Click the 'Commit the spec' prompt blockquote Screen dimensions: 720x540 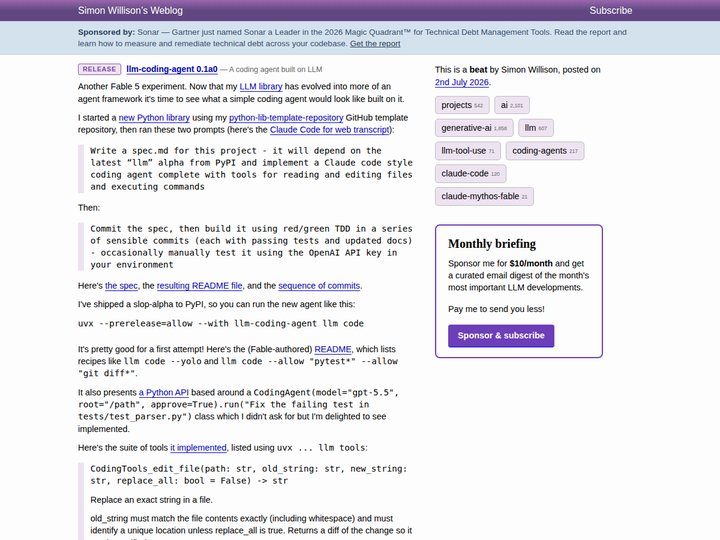click(x=245, y=247)
